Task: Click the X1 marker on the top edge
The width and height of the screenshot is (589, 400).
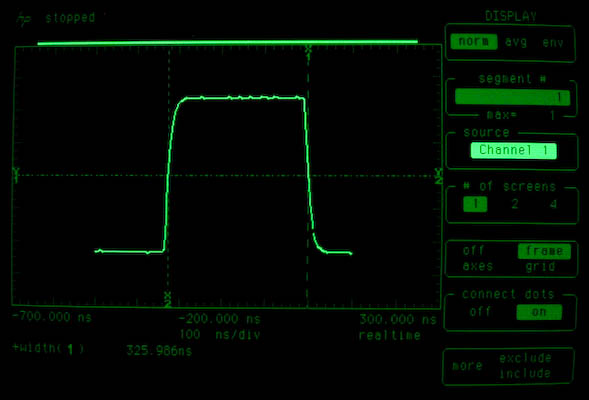Action: [x=308, y=53]
